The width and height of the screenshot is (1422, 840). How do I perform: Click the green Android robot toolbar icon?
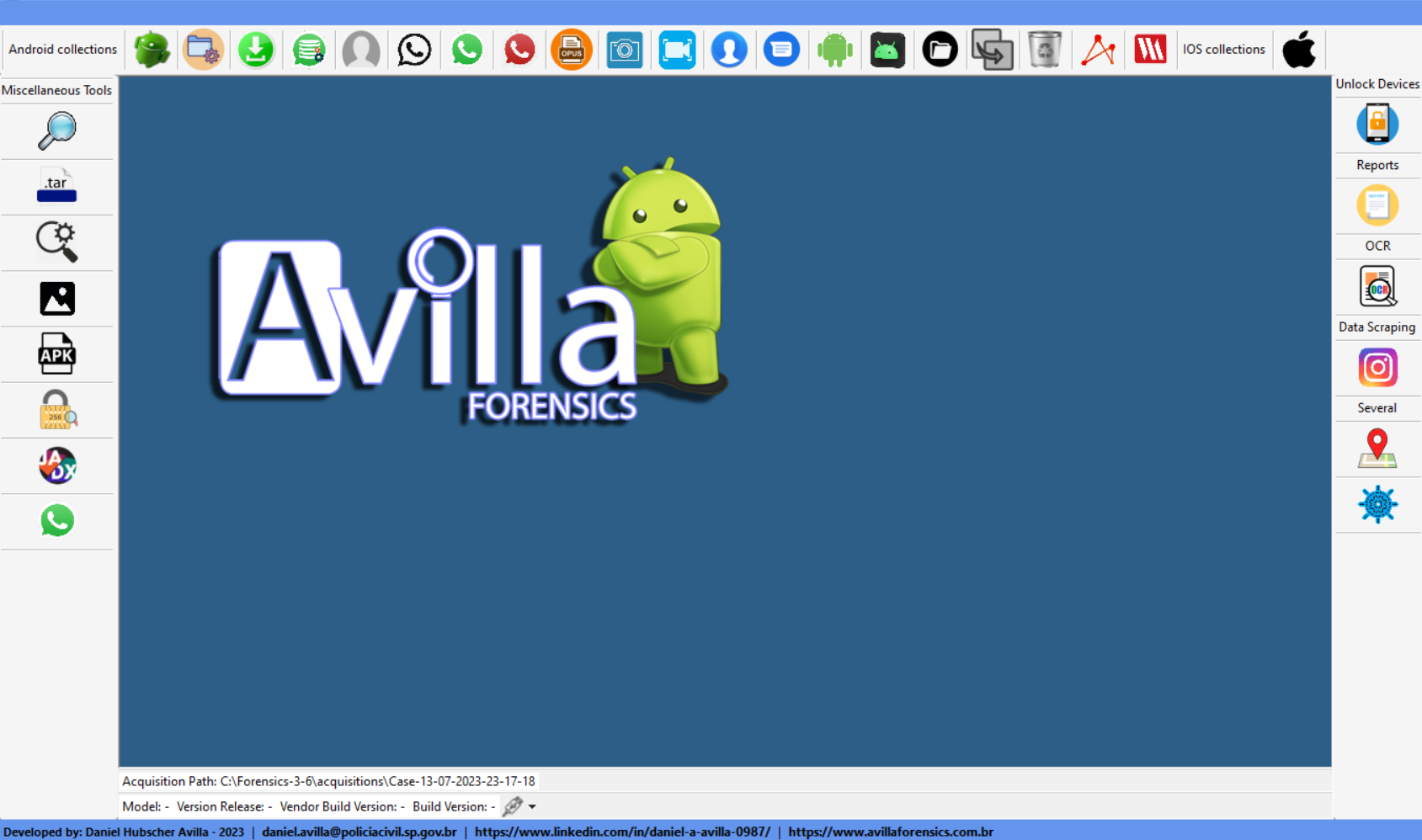coord(834,50)
